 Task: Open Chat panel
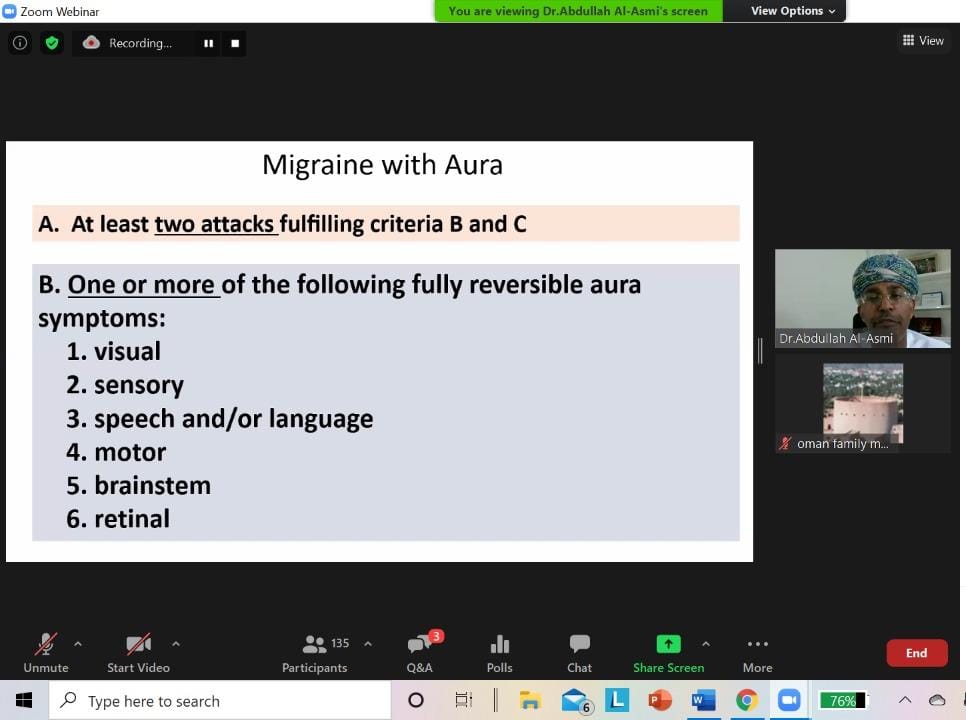579,653
